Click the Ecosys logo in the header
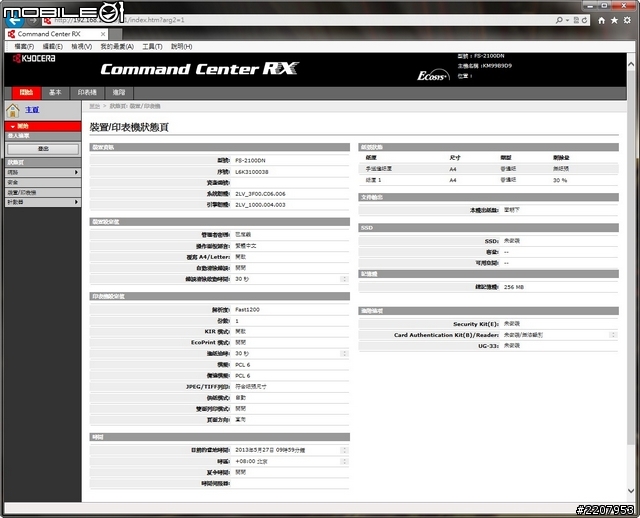Screen dimensions: 640x518 [x=433, y=75]
